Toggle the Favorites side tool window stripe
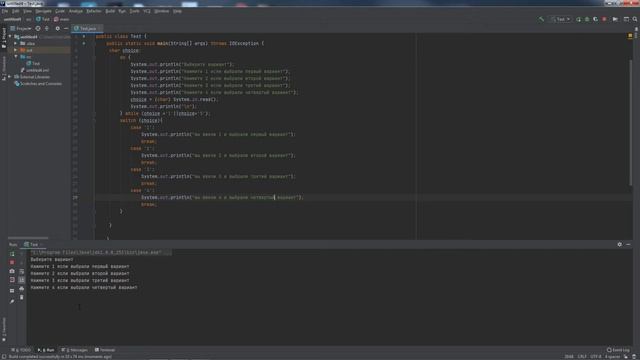 pyautogui.click(x=4, y=329)
